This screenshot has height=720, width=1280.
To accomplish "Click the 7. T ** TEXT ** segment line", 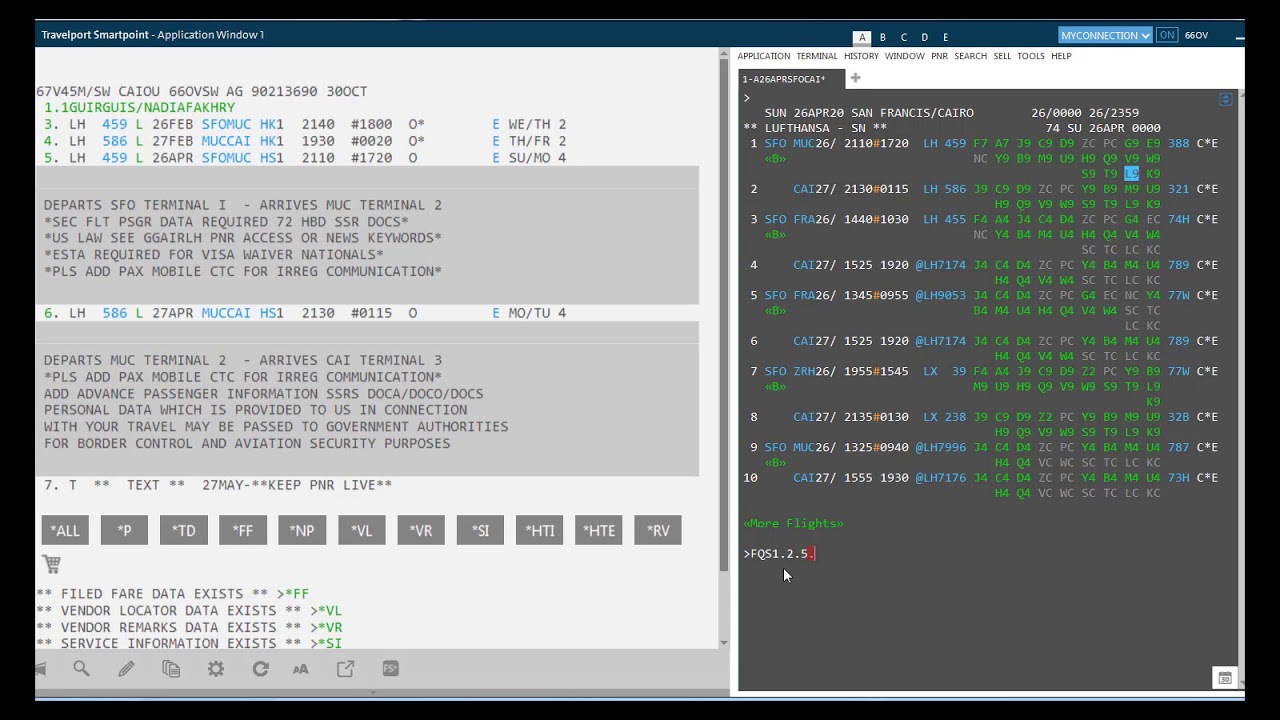I will click(x=218, y=485).
